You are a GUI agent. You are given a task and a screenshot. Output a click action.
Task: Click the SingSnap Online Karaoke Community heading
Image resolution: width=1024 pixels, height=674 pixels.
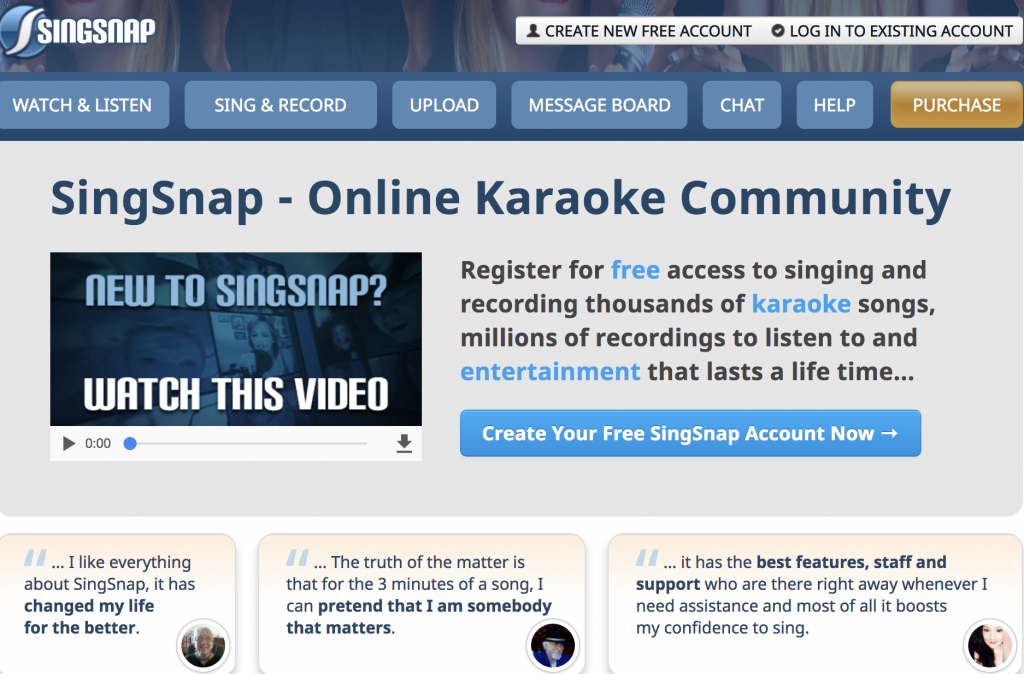[501, 199]
